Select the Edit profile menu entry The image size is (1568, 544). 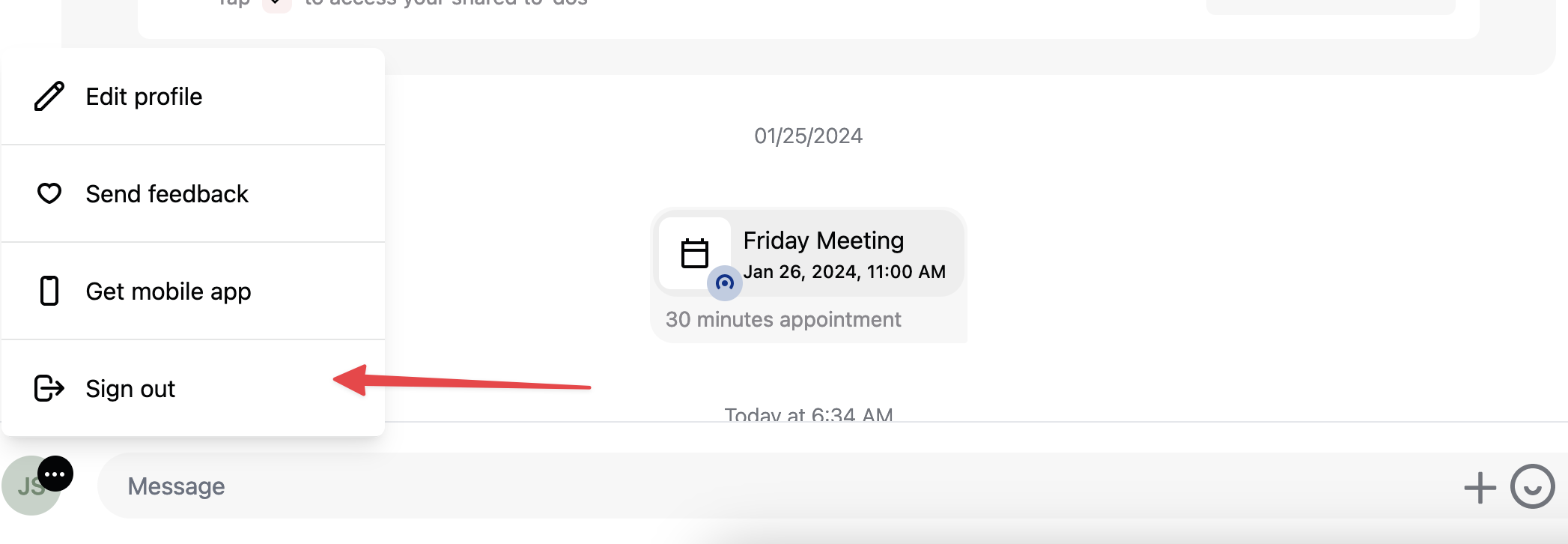(193, 97)
